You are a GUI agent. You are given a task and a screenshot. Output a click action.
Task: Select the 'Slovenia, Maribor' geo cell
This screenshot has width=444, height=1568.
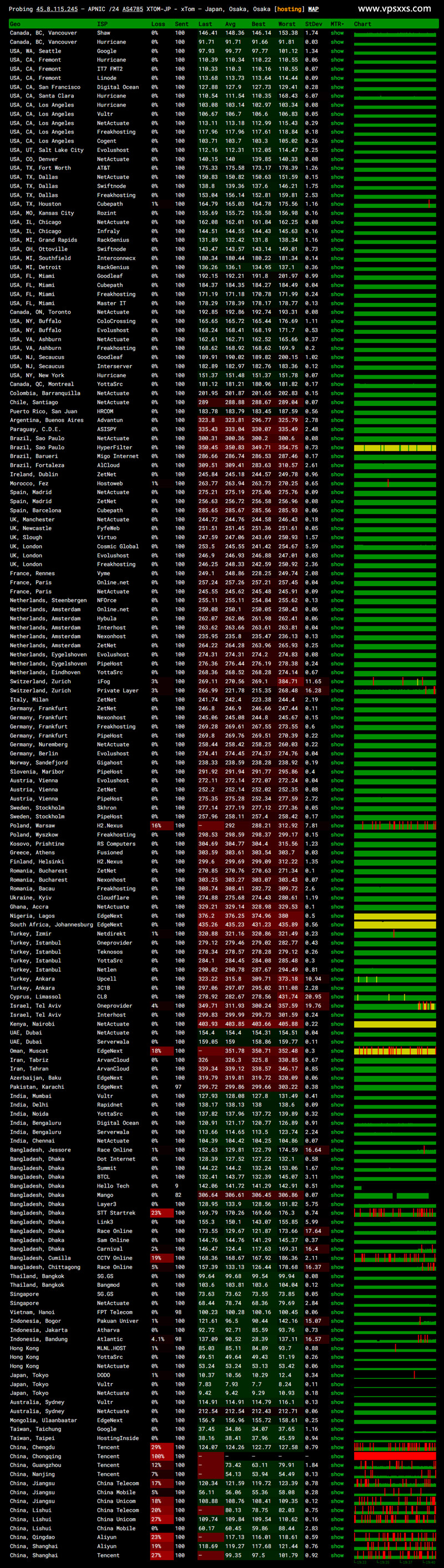click(37, 772)
